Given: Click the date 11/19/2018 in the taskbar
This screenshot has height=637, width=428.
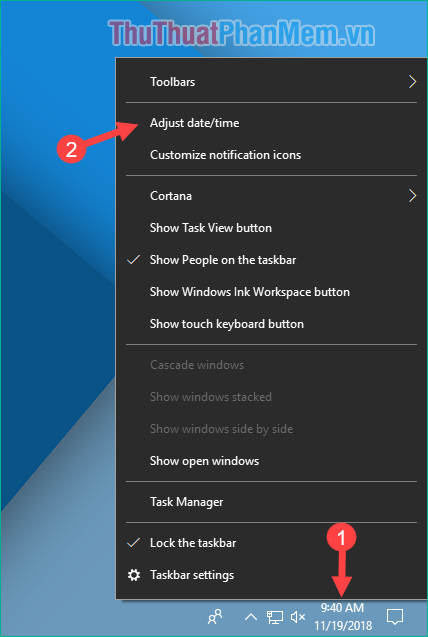Looking at the screenshot, I should point(343,625).
